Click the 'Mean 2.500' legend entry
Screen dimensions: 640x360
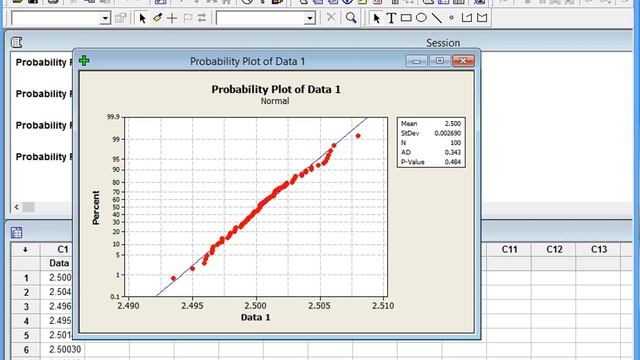431,124
